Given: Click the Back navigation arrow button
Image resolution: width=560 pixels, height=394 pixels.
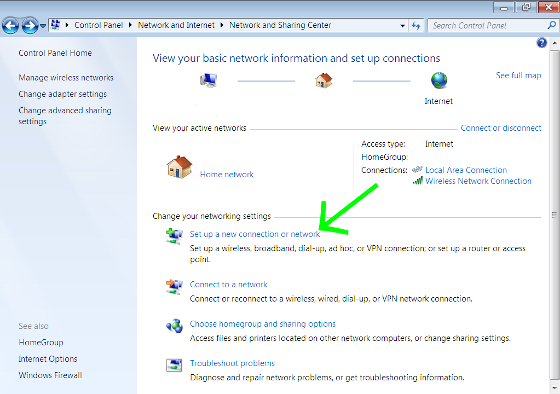Looking at the screenshot, I should pyautogui.click(x=10, y=25).
